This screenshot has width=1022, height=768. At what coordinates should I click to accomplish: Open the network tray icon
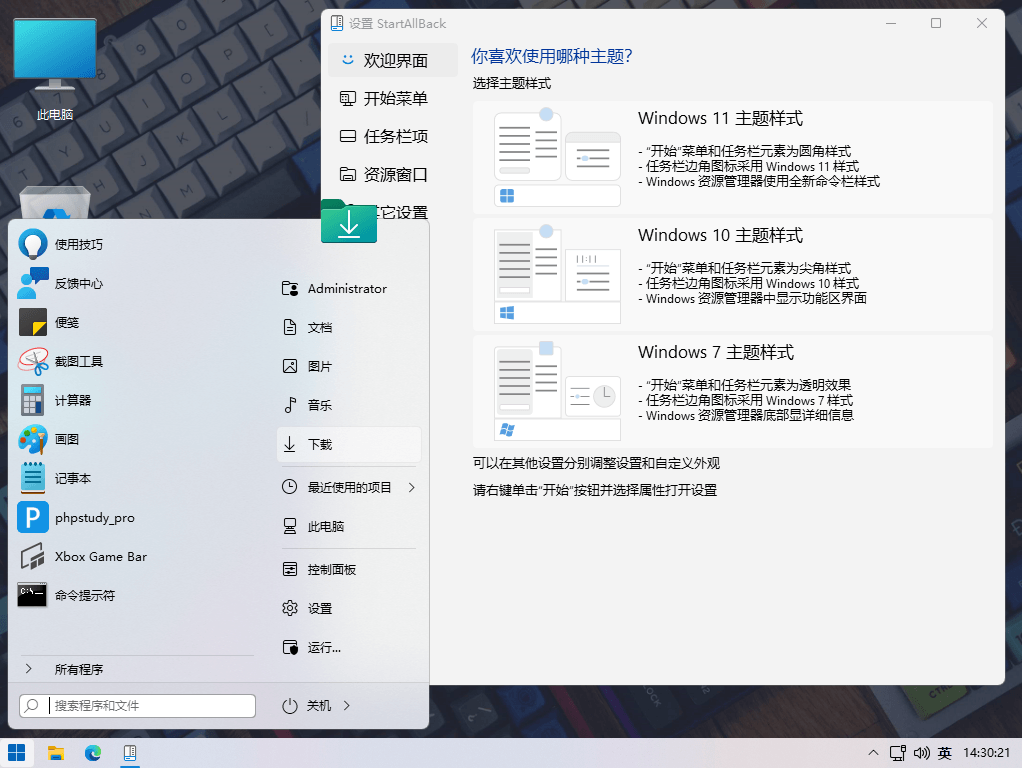(x=898, y=753)
